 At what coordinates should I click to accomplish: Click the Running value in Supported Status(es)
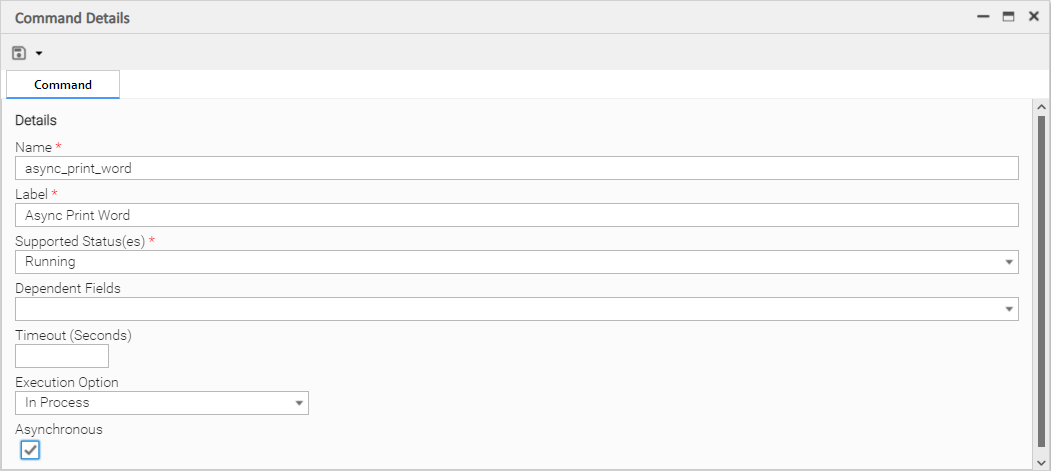(50, 262)
